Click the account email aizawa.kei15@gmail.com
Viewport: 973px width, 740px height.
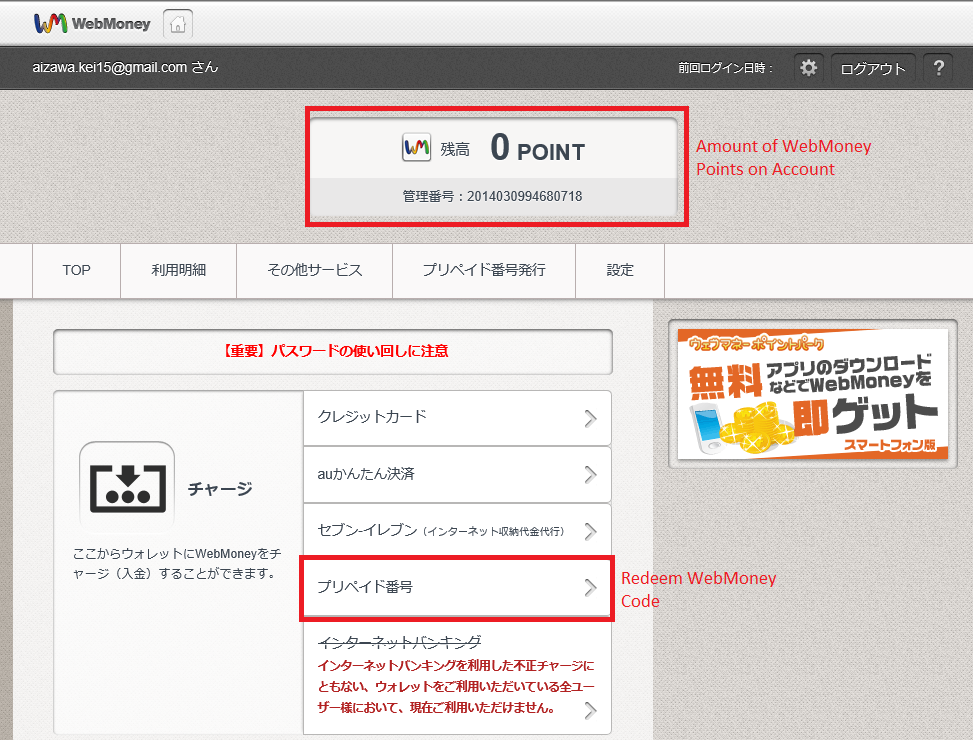tap(110, 67)
